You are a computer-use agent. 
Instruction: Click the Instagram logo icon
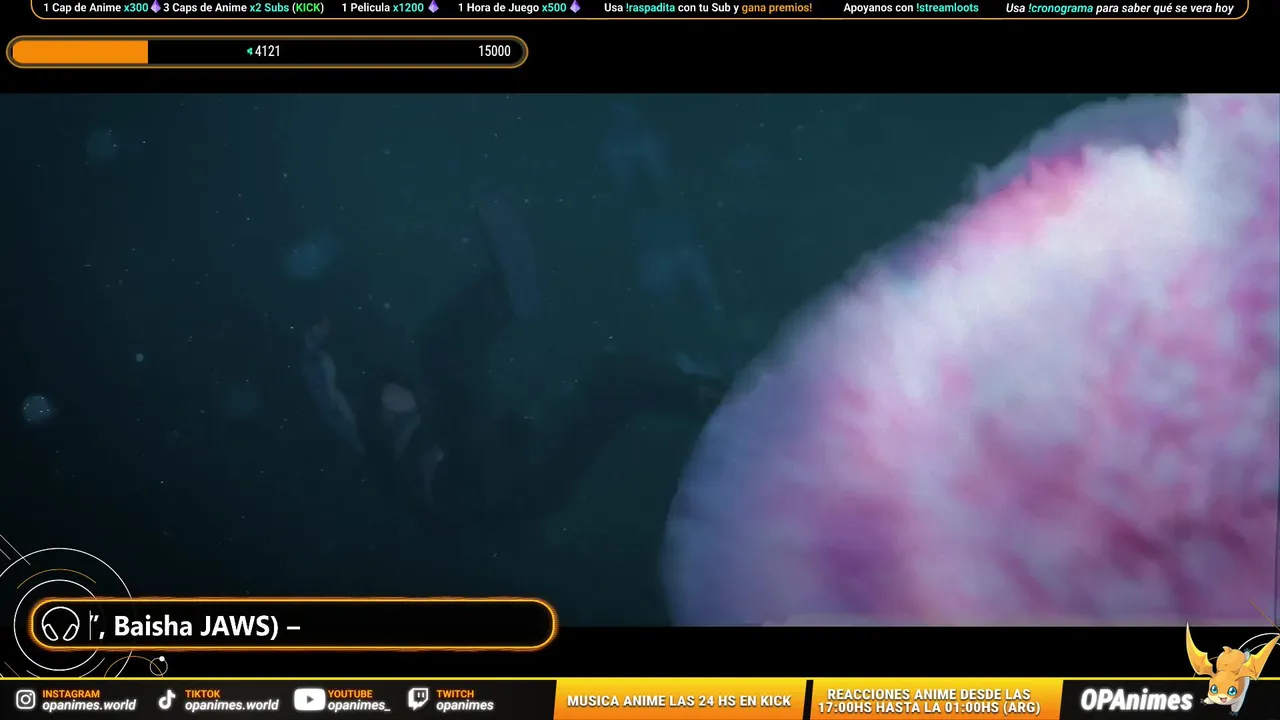tap(26, 700)
